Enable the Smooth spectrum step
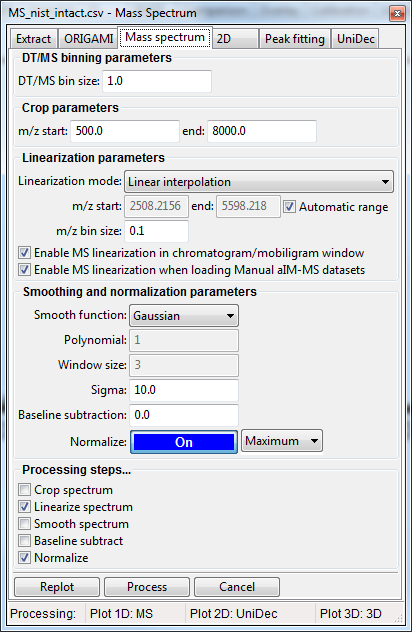 [24, 524]
